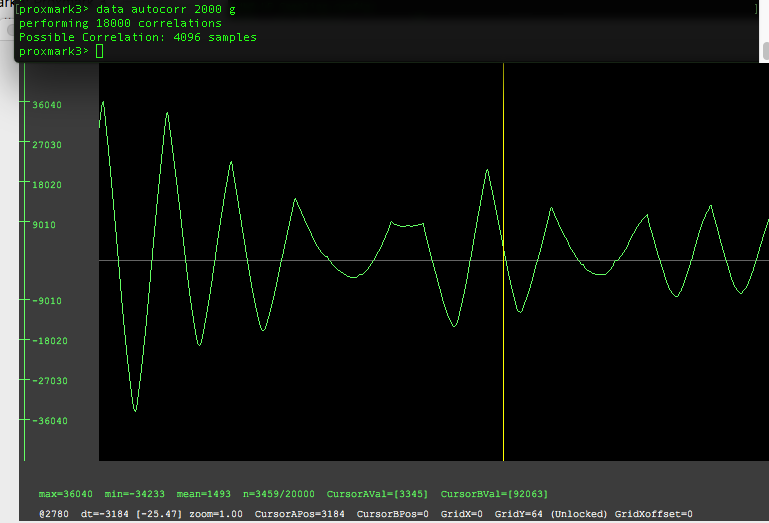Click the GridX=0 readout
Image resolution: width=769 pixels, height=523 pixels.
point(461,514)
